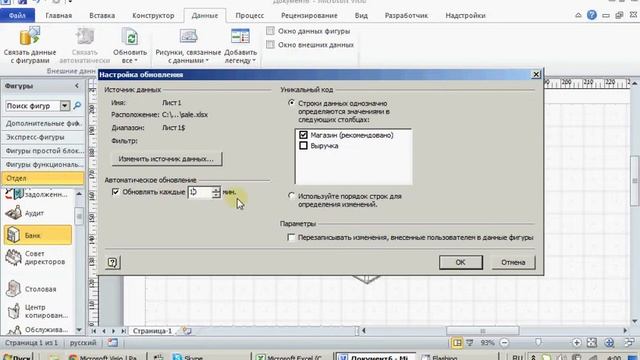Open the Файл tab
This screenshot has height=360, width=640.
[x=17, y=16]
